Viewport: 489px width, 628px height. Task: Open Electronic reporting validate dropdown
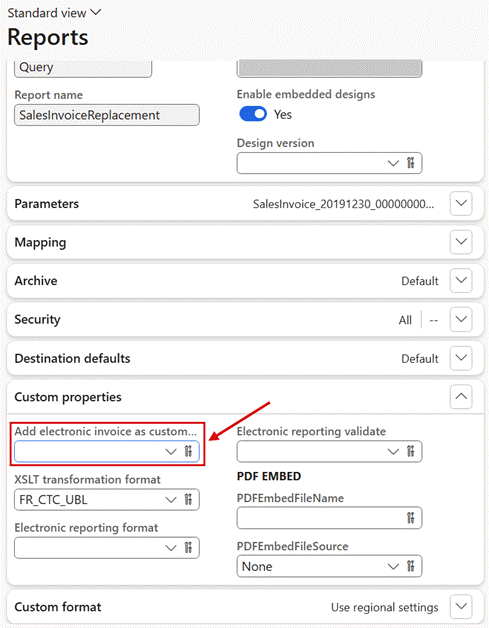393,452
